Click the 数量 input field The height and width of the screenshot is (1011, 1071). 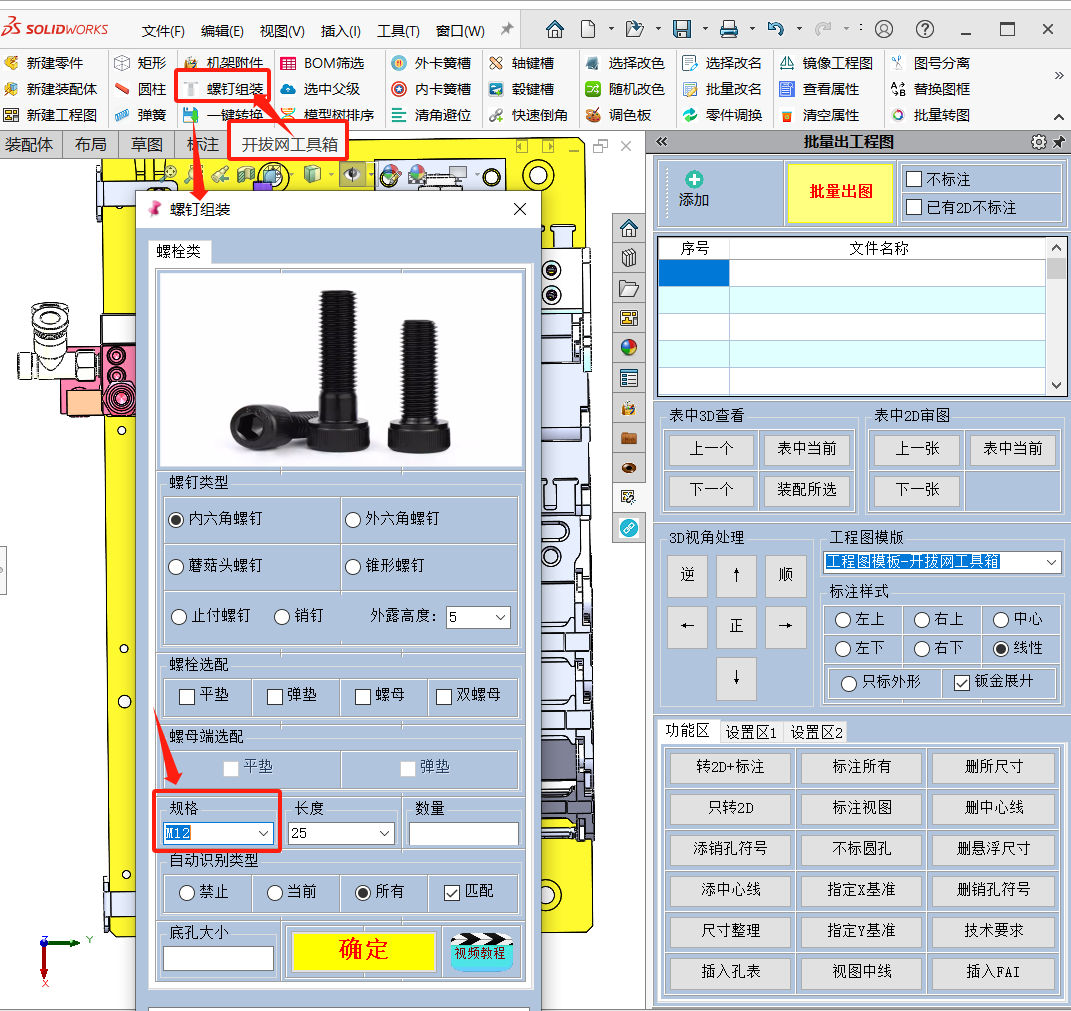[463, 833]
